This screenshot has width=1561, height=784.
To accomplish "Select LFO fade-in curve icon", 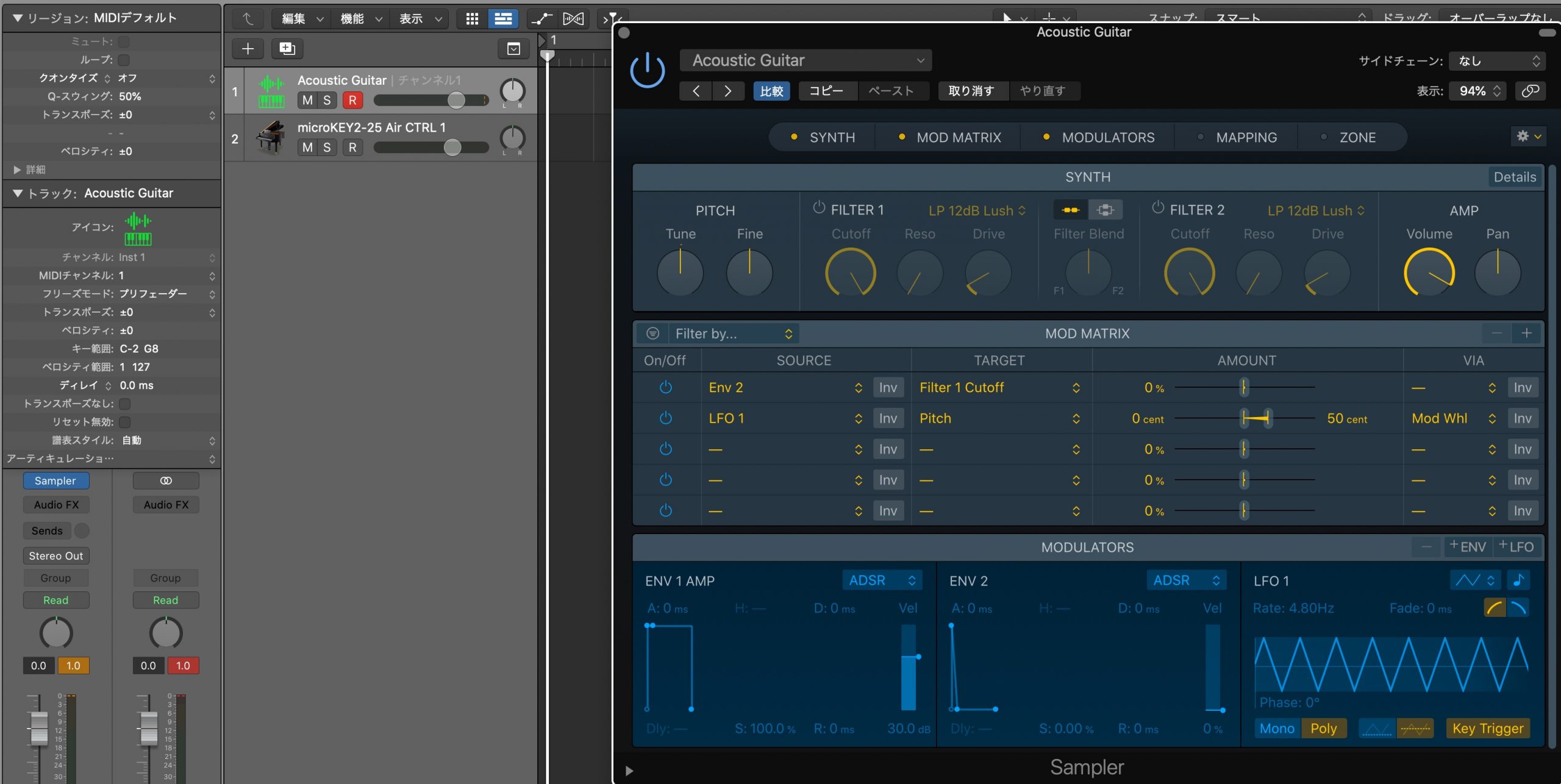I will tap(1495, 607).
